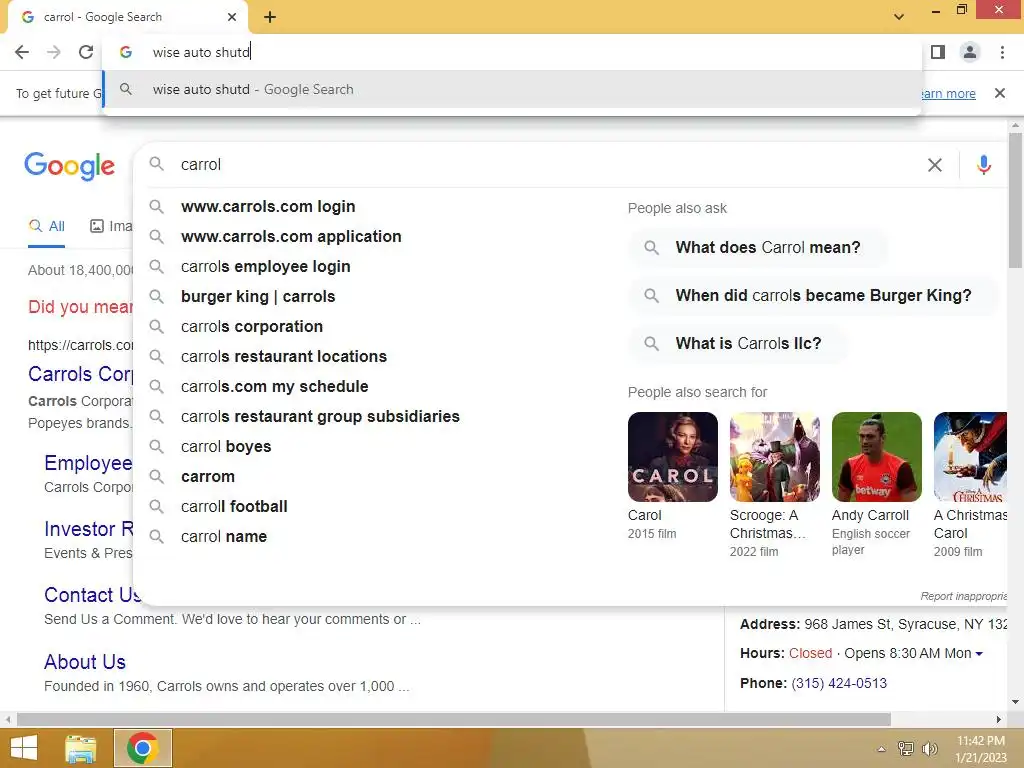Click the browser Forward arrow

tap(54, 52)
